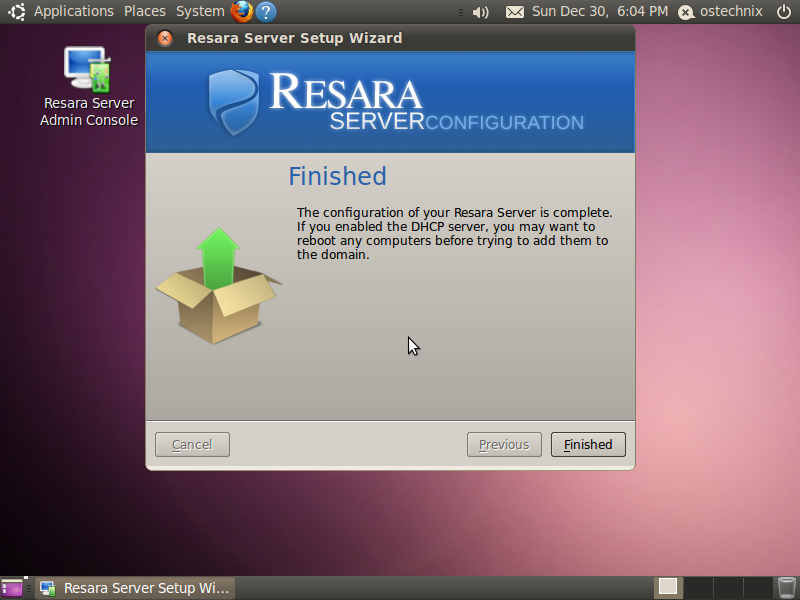Click text 'The configuration of your Resara Server'
Image resolution: width=800 pixels, height=600 pixels.
click(416, 212)
